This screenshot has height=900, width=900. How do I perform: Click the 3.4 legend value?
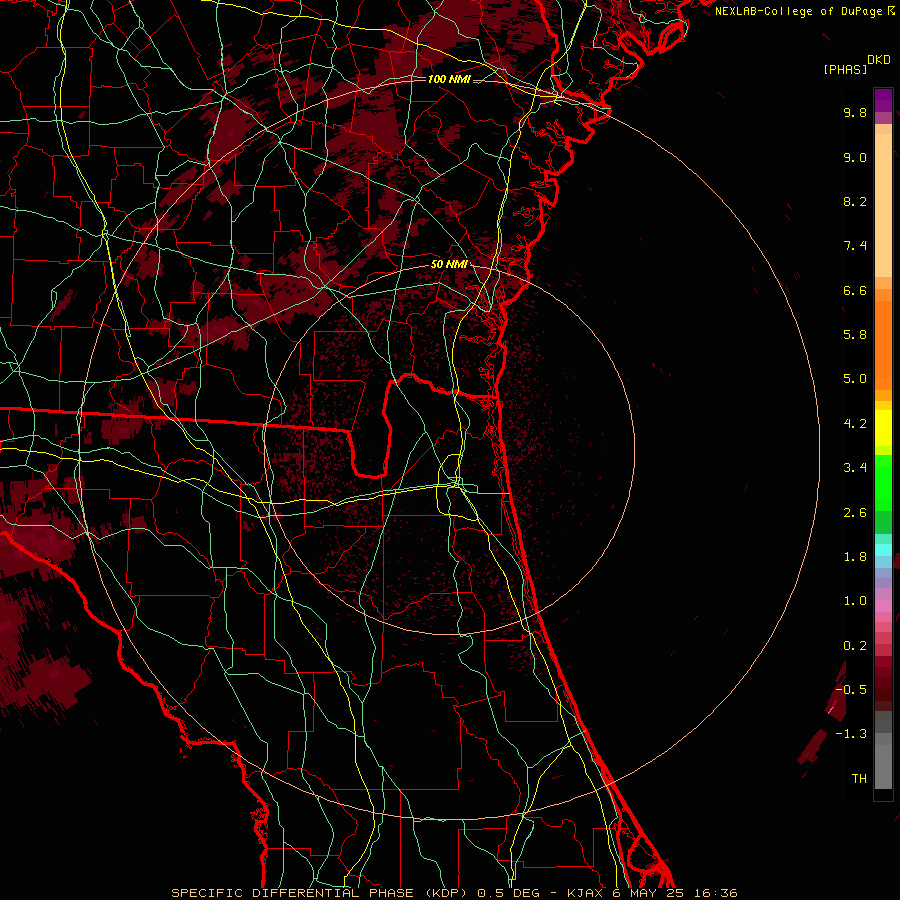(855, 468)
